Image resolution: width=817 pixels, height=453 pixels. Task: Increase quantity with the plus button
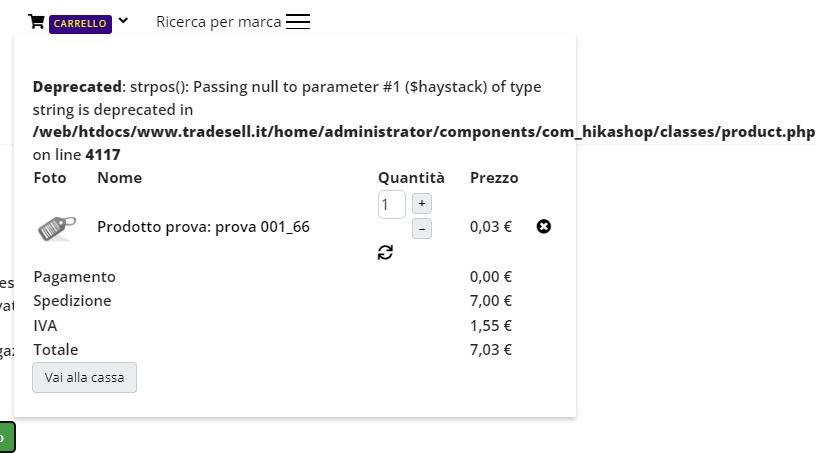(422, 204)
